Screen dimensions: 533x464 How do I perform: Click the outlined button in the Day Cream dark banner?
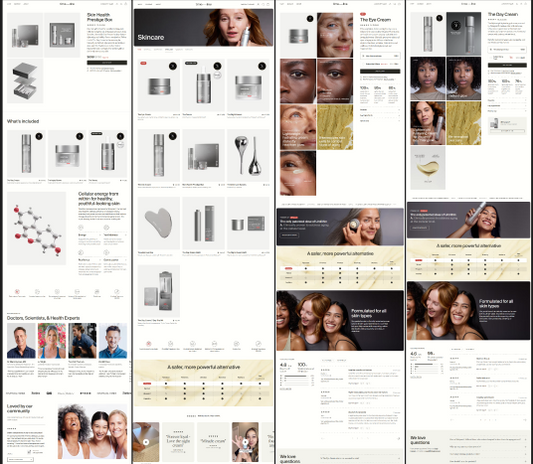(419, 227)
